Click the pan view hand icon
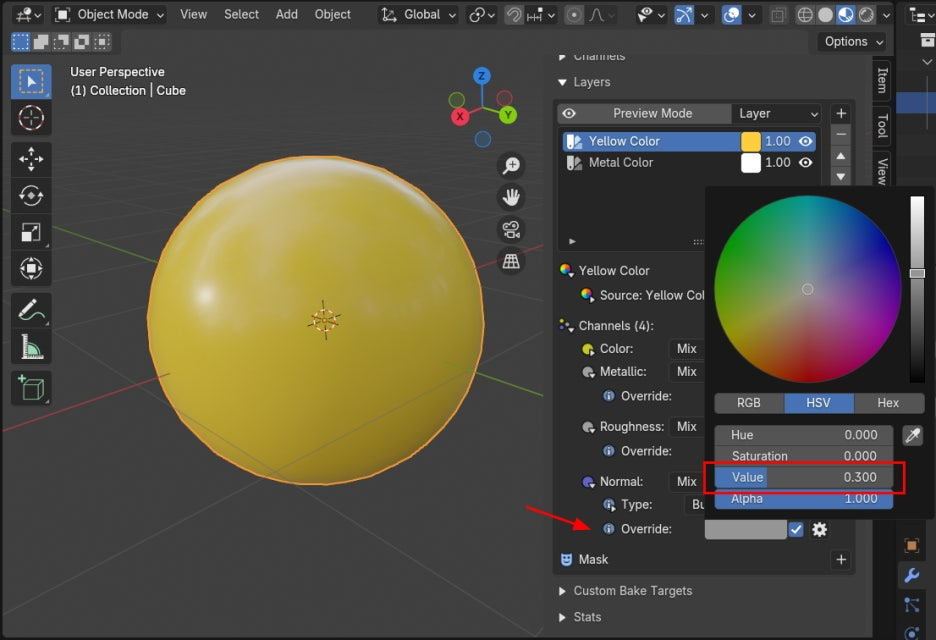The width and height of the screenshot is (936, 640). click(511, 197)
